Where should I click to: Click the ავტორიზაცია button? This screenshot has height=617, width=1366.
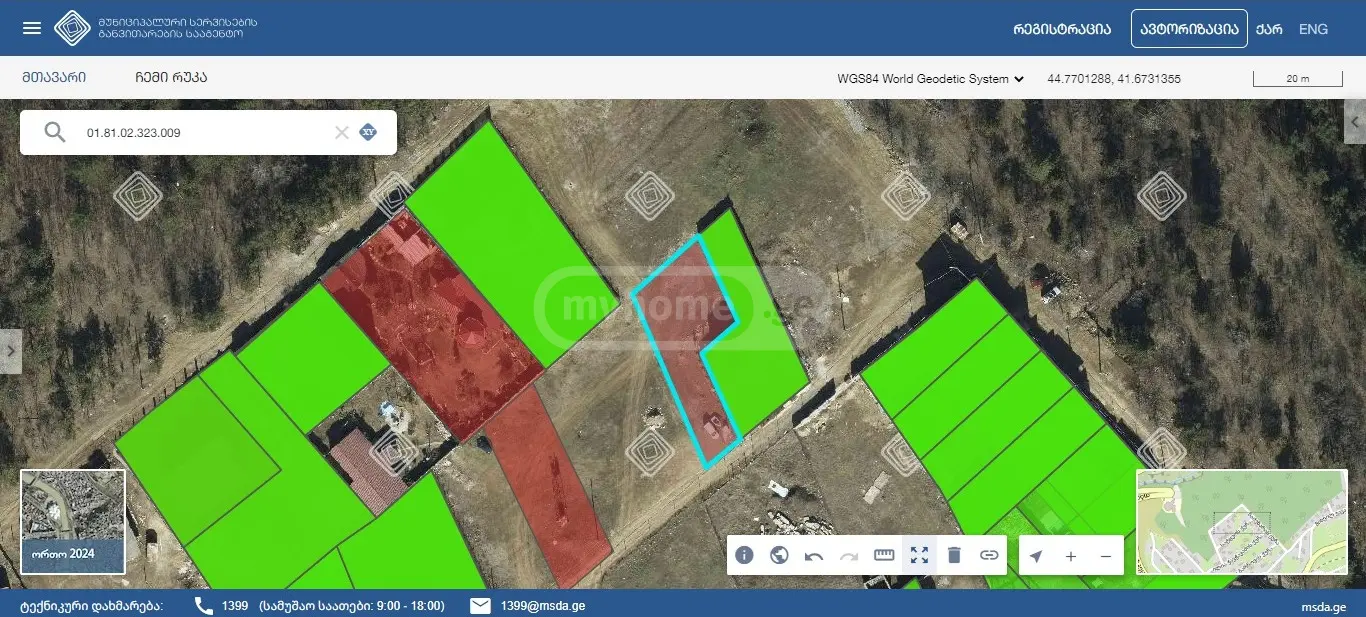click(1189, 29)
